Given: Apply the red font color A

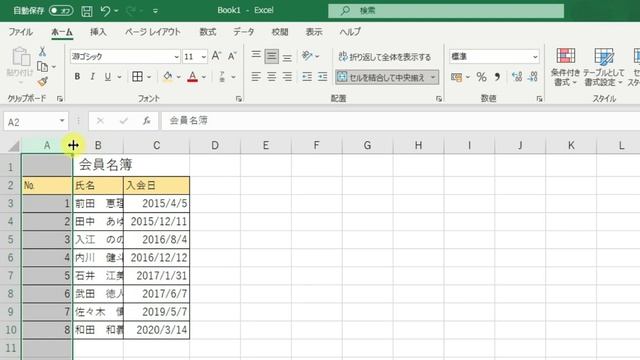Looking at the screenshot, I should [193, 77].
